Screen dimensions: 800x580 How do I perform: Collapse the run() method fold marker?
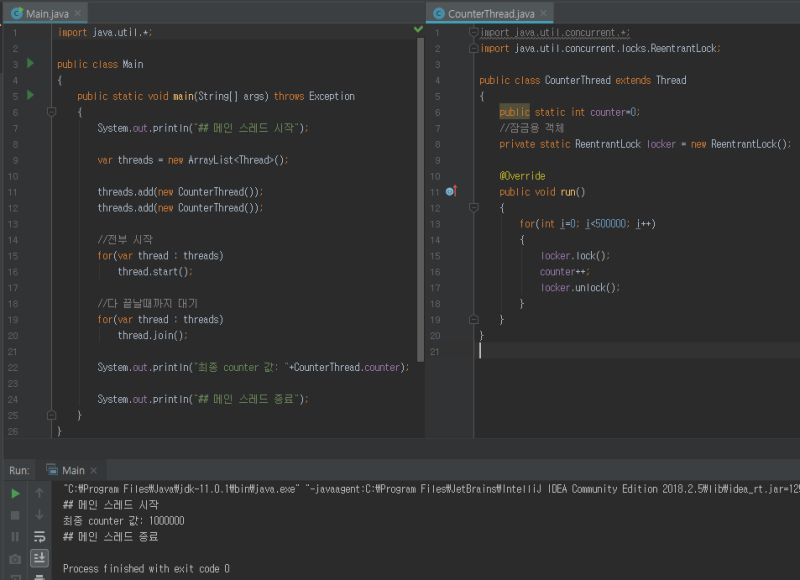pyautogui.click(x=474, y=208)
